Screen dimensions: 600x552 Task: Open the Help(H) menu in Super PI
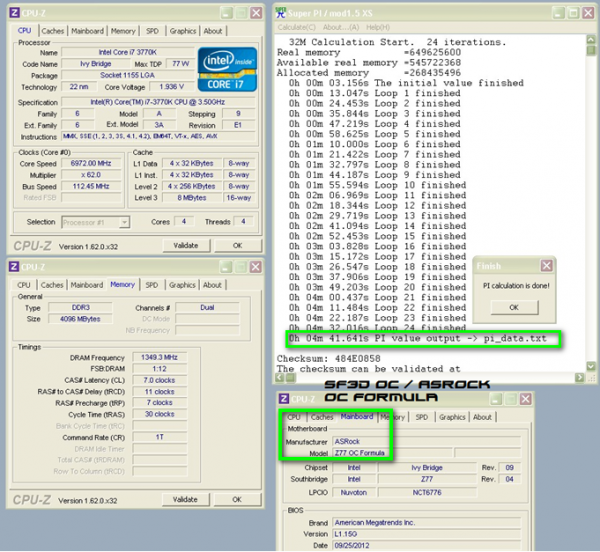coord(378,27)
